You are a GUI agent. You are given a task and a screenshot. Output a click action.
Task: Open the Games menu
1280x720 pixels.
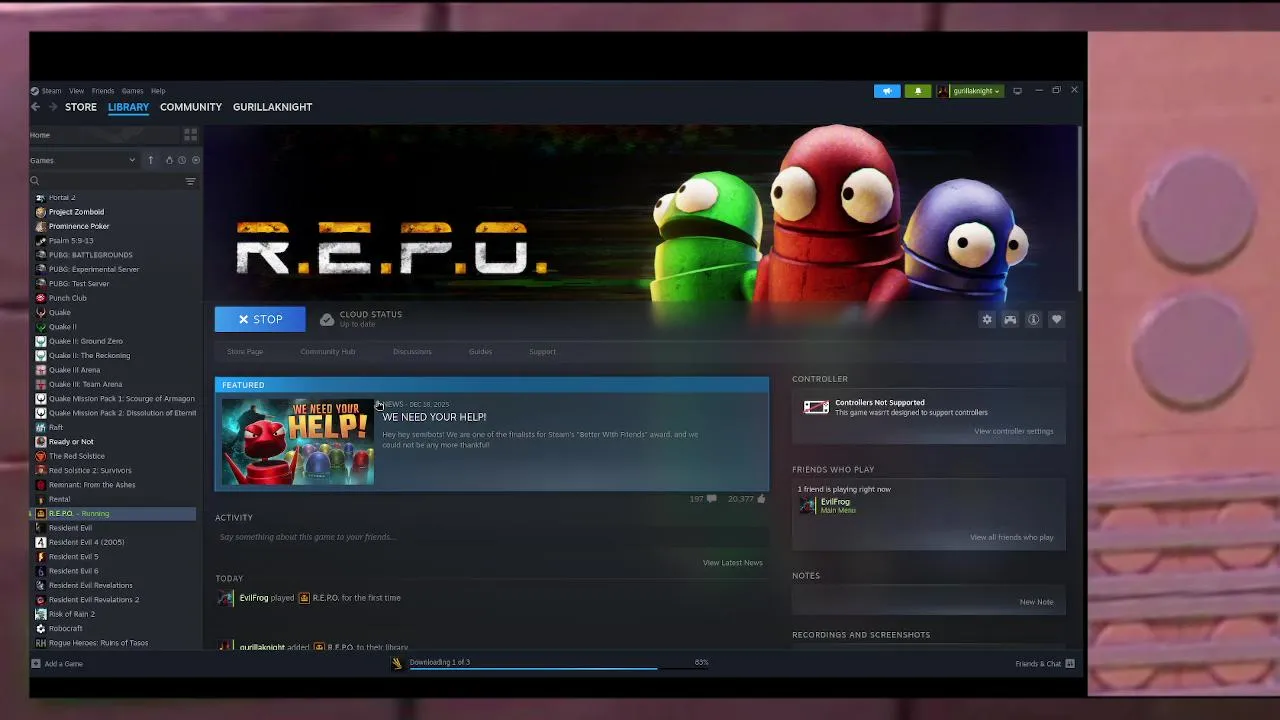(132, 91)
